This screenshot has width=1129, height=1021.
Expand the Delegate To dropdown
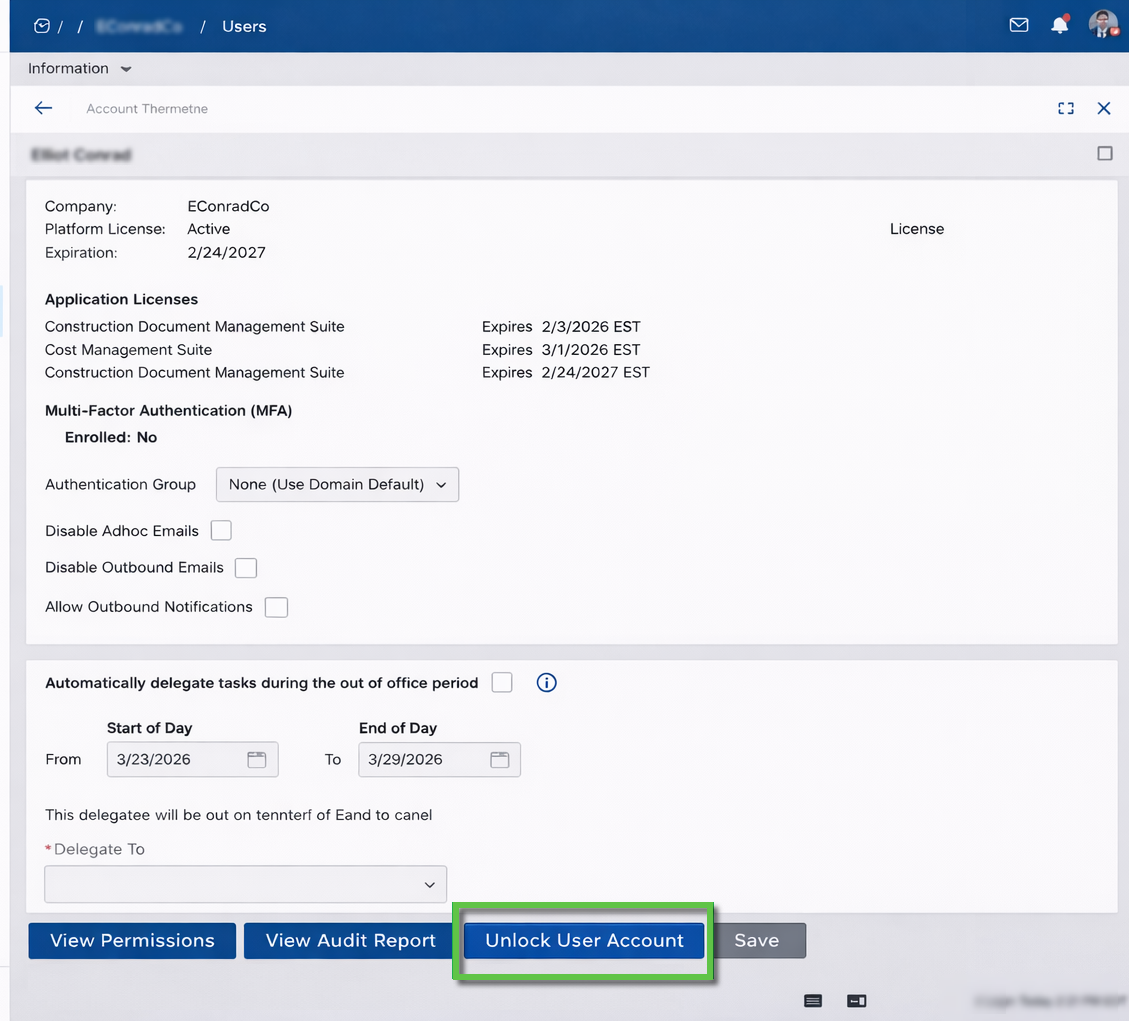click(245, 884)
